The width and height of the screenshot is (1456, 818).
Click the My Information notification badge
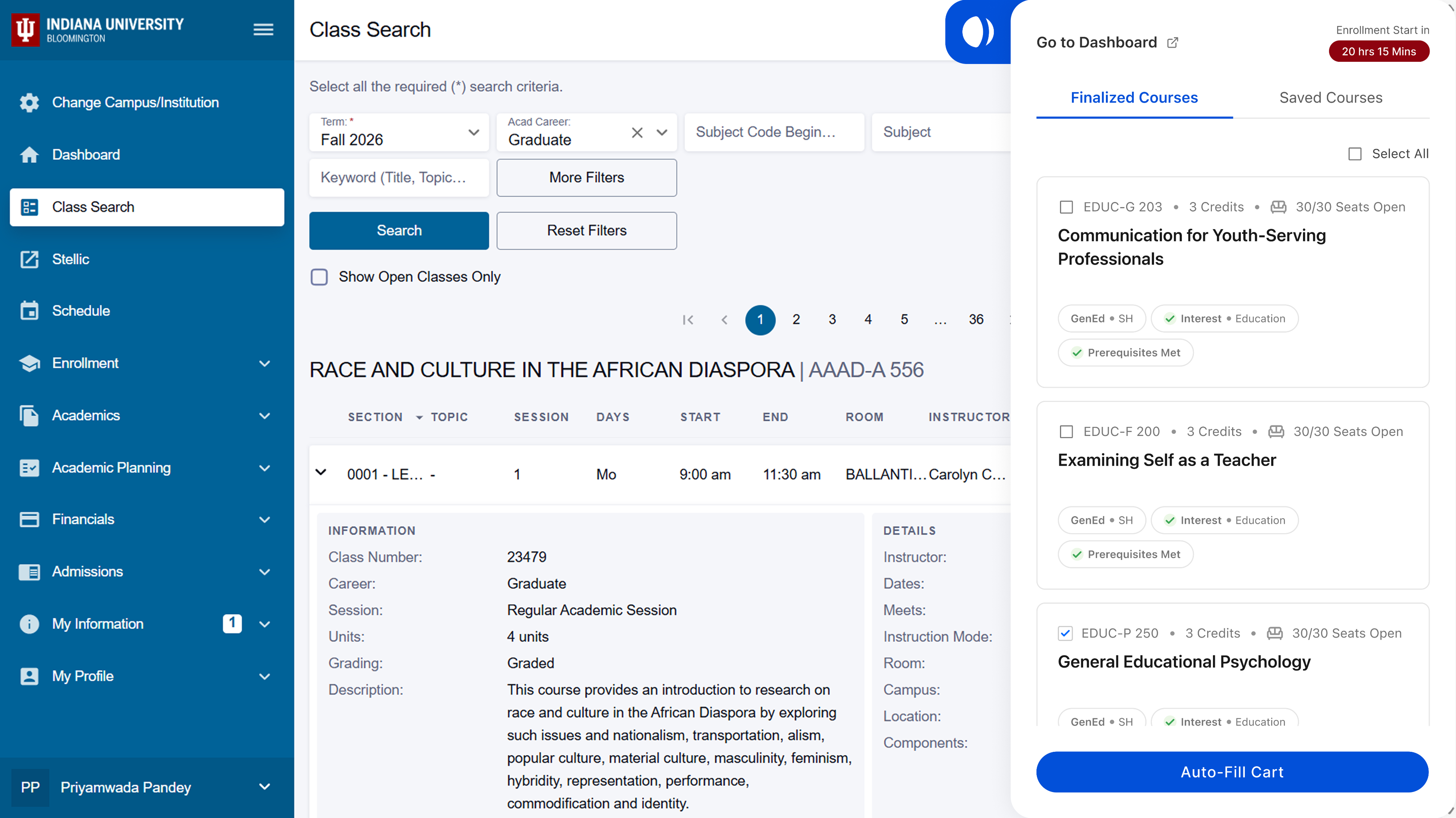click(232, 623)
